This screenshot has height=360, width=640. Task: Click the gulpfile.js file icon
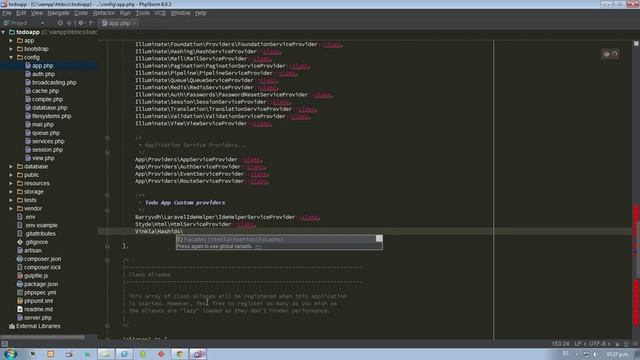pos(20,276)
